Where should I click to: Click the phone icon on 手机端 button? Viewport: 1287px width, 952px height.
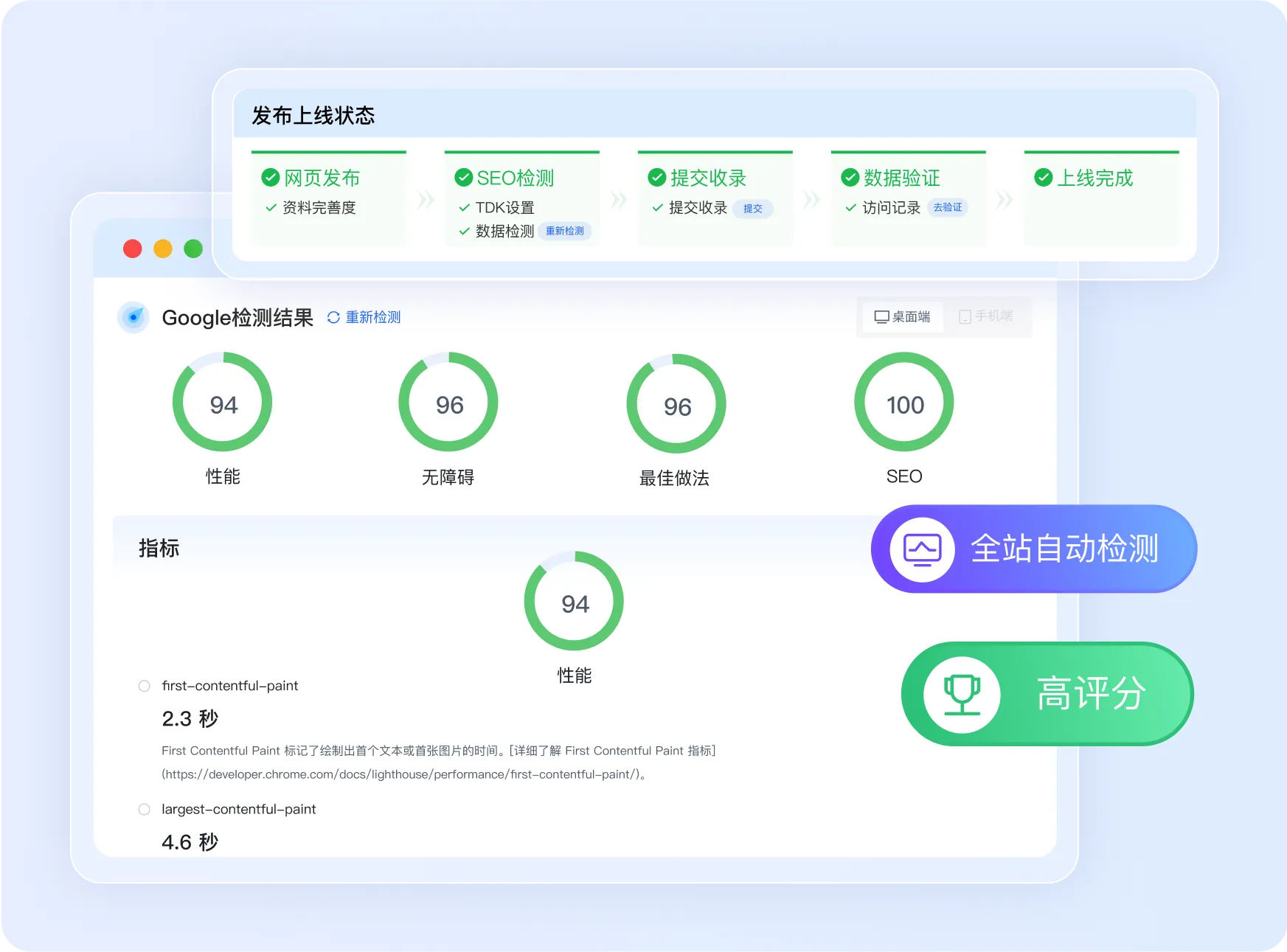point(964,317)
